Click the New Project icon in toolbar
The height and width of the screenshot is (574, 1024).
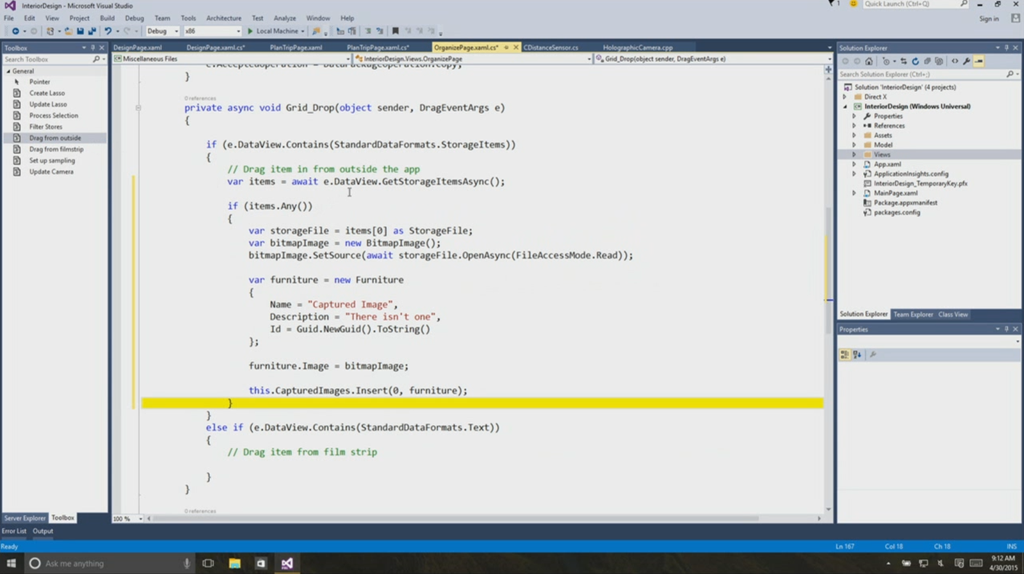[50, 31]
